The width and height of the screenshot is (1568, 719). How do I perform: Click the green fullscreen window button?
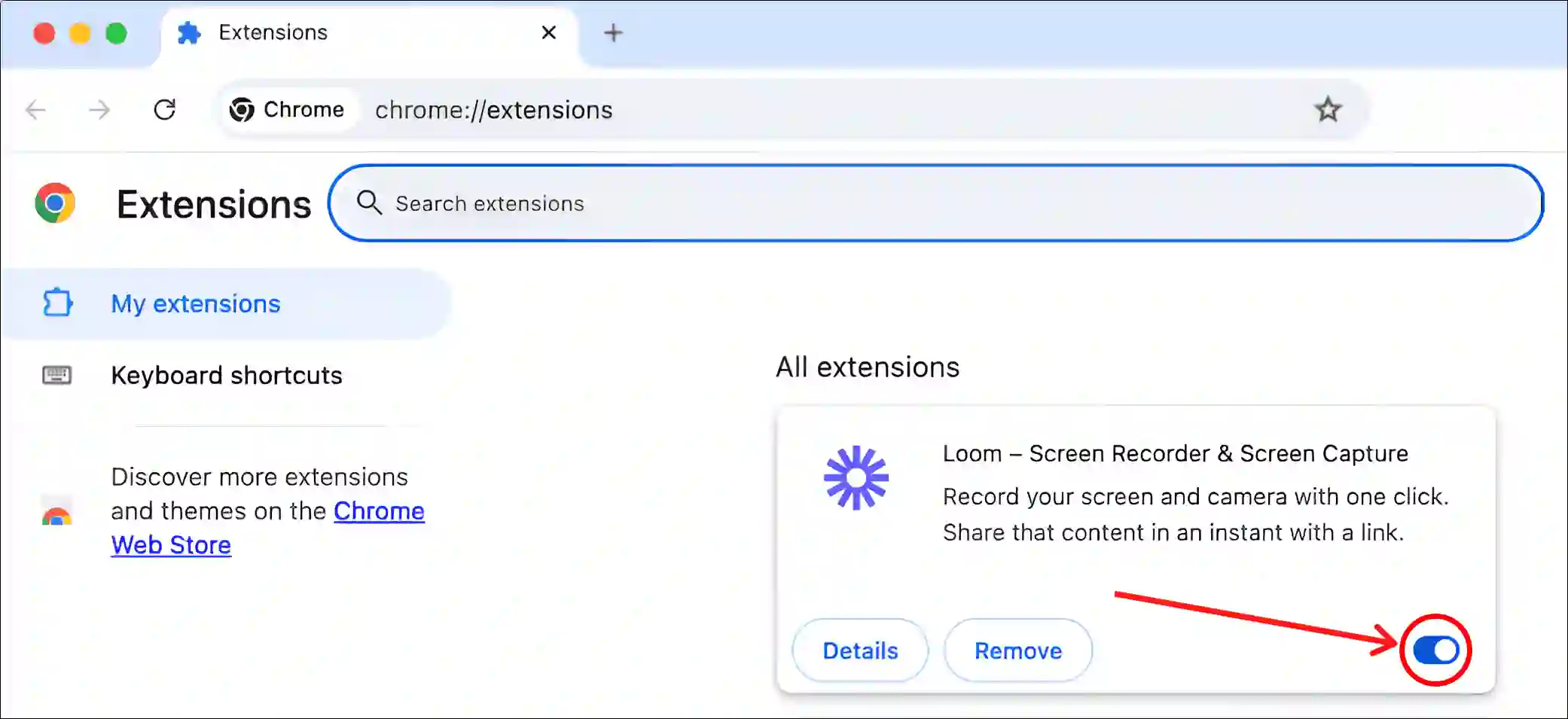[x=116, y=33]
